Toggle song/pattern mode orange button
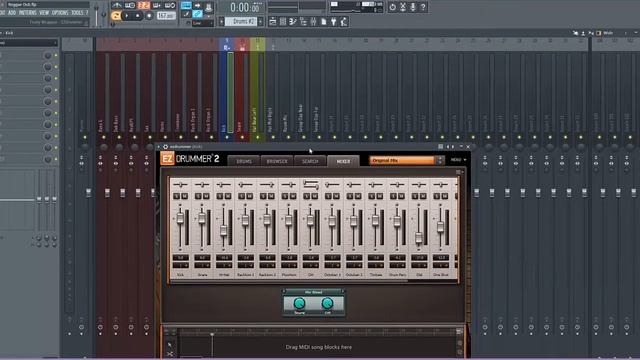The height and width of the screenshot is (360, 640). [x=116, y=16]
